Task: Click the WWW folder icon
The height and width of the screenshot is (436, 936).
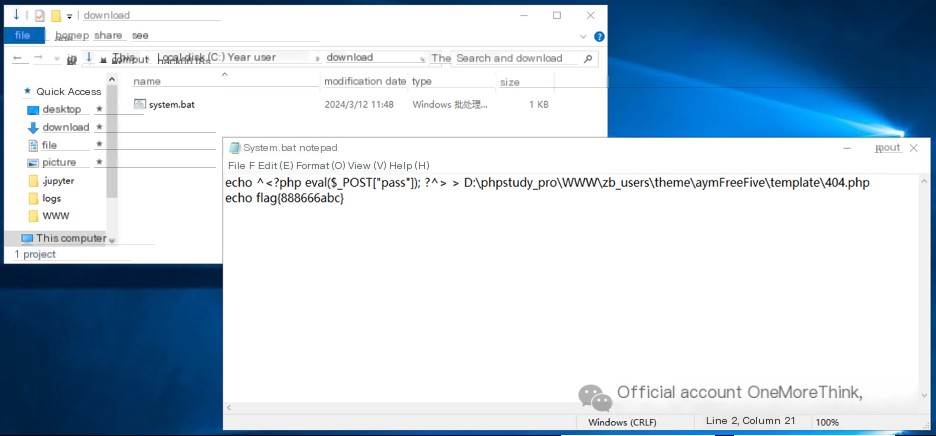Action: point(33,216)
